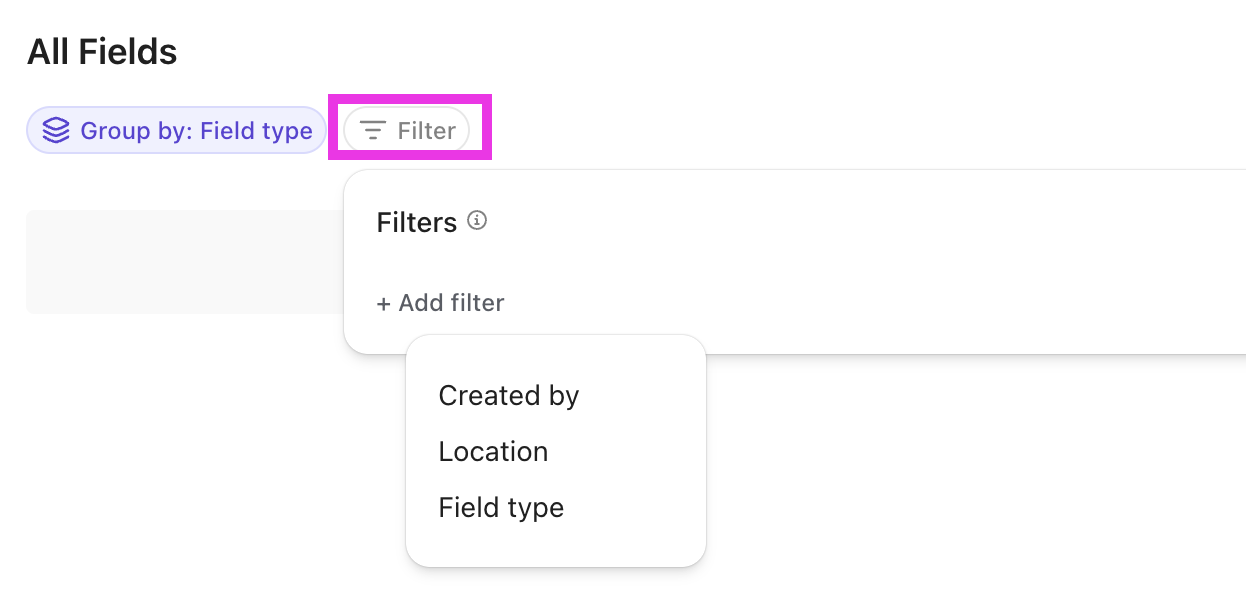Select the All Fields page title
1246x612 pixels.
point(101,51)
